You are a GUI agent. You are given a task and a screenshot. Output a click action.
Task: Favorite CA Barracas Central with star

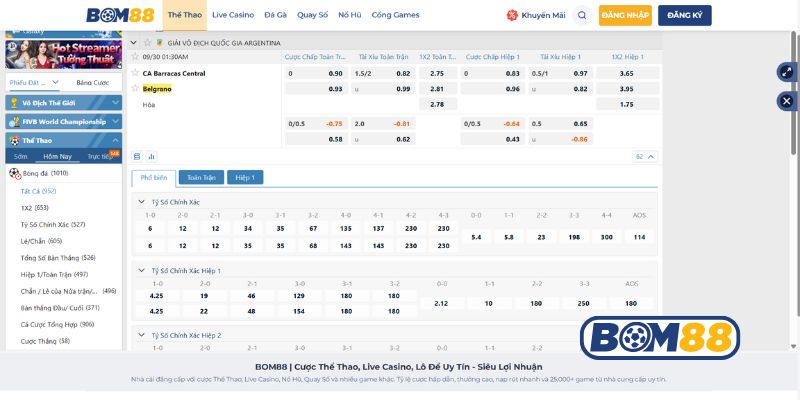(136, 73)
